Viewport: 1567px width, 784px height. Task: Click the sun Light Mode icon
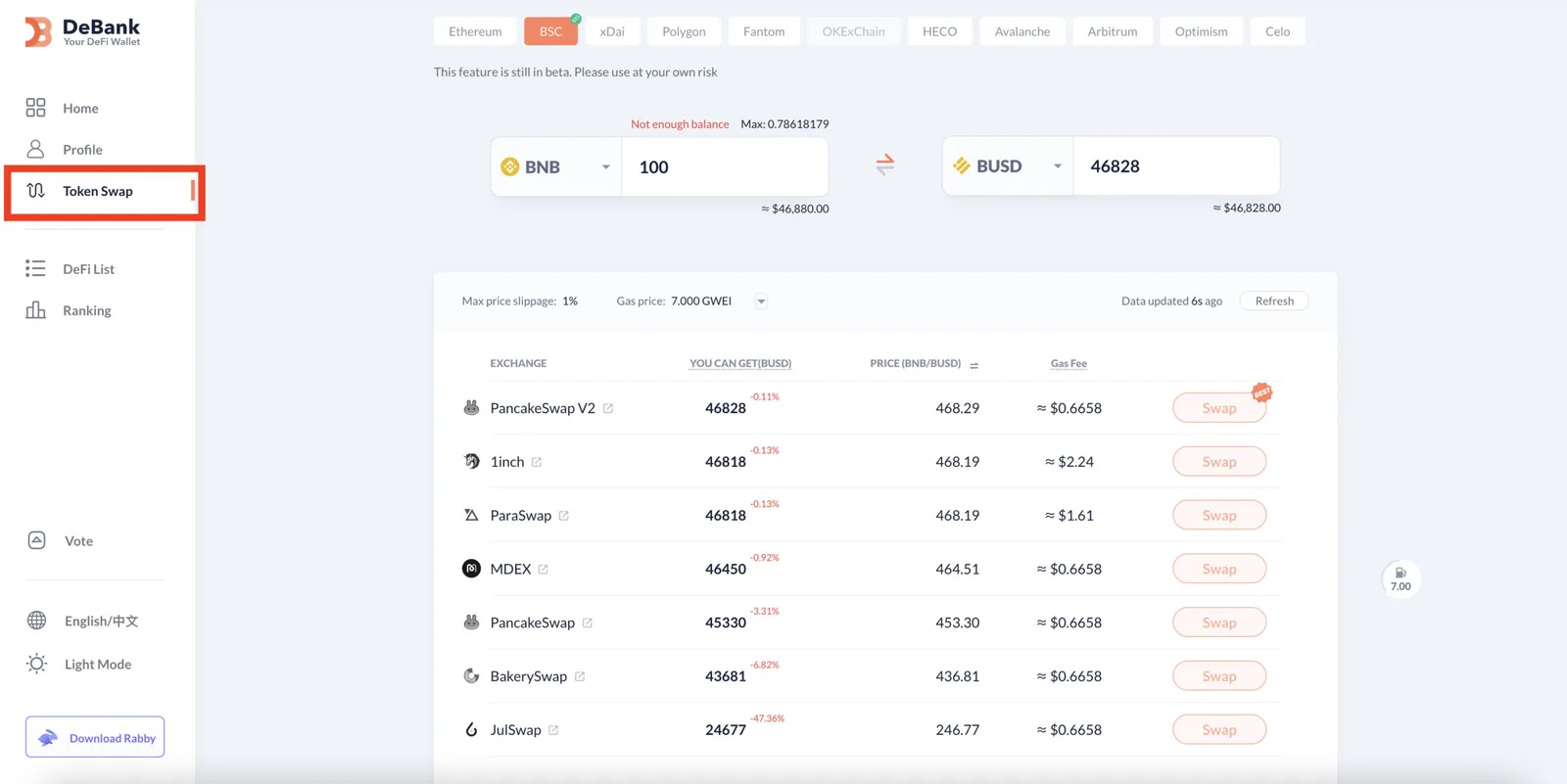[36, 664]
